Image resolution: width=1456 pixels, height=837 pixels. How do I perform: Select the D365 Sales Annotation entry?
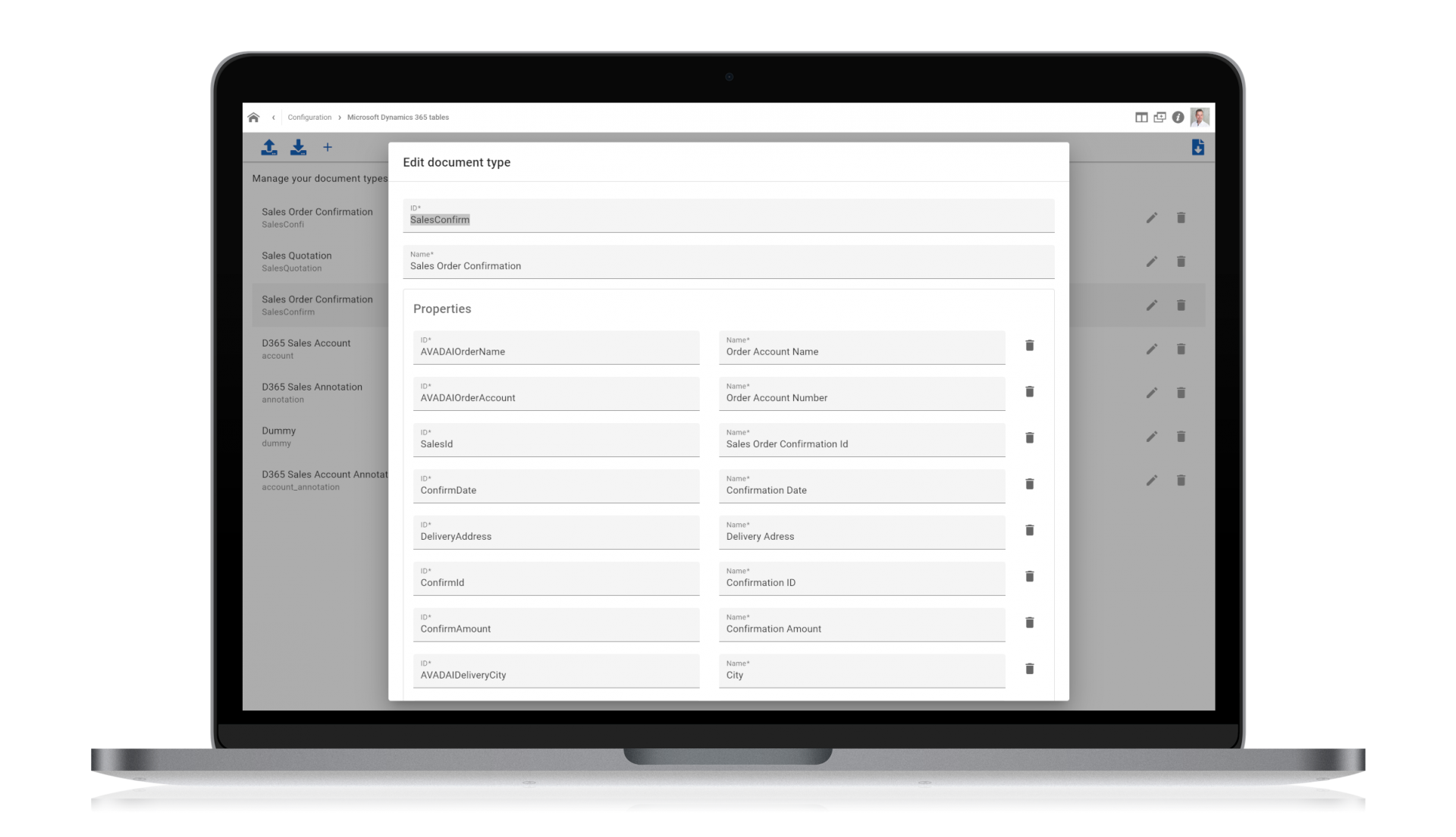coord(312,392)
